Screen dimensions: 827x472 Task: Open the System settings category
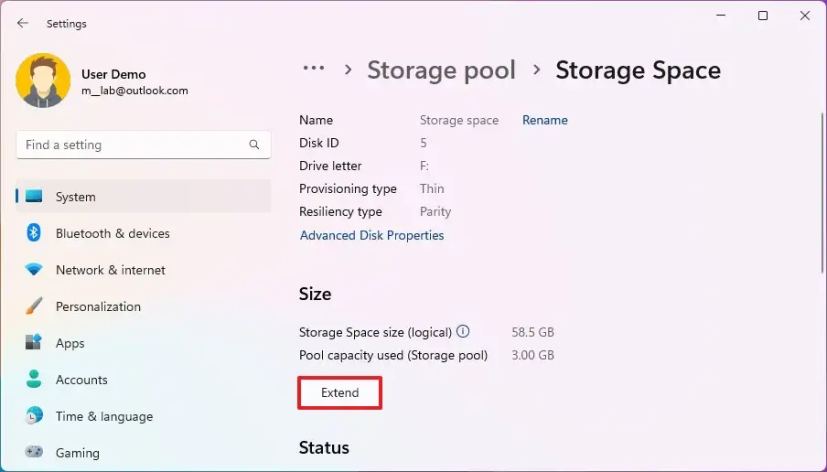pos(76,197)
